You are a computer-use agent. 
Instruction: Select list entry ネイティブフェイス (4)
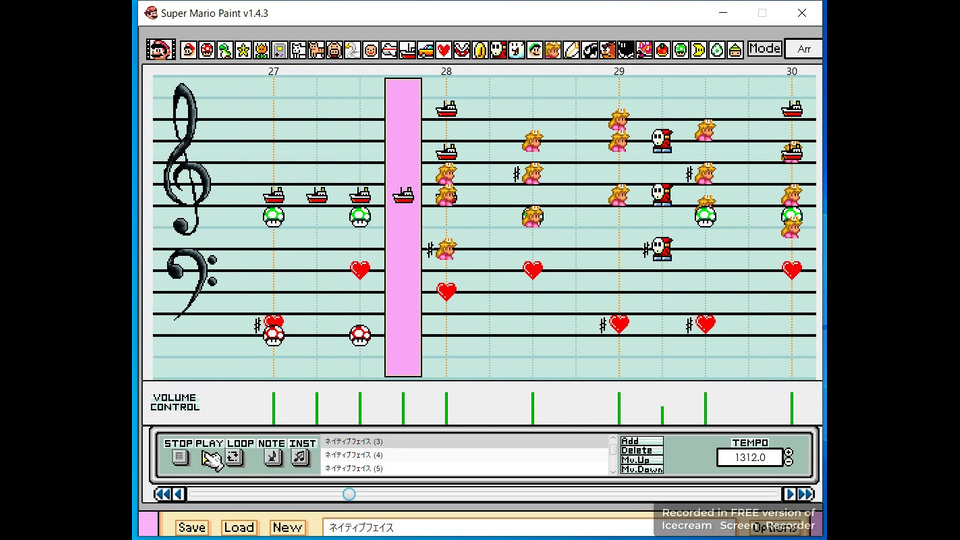point(465,455)
